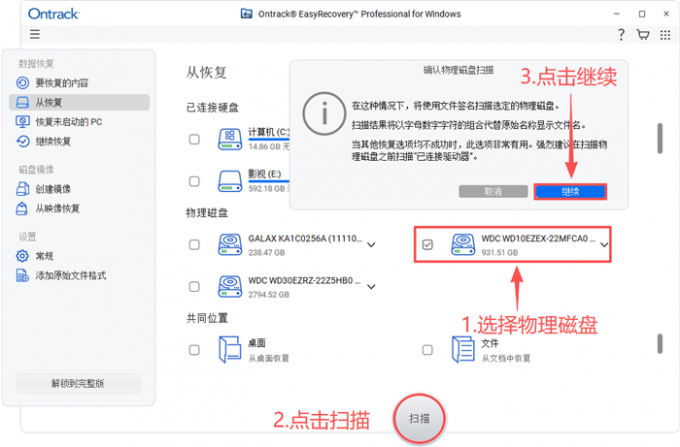
Task: Expand the WDC WD30EZRZ disk chevron
Action: tap(371, 287)
